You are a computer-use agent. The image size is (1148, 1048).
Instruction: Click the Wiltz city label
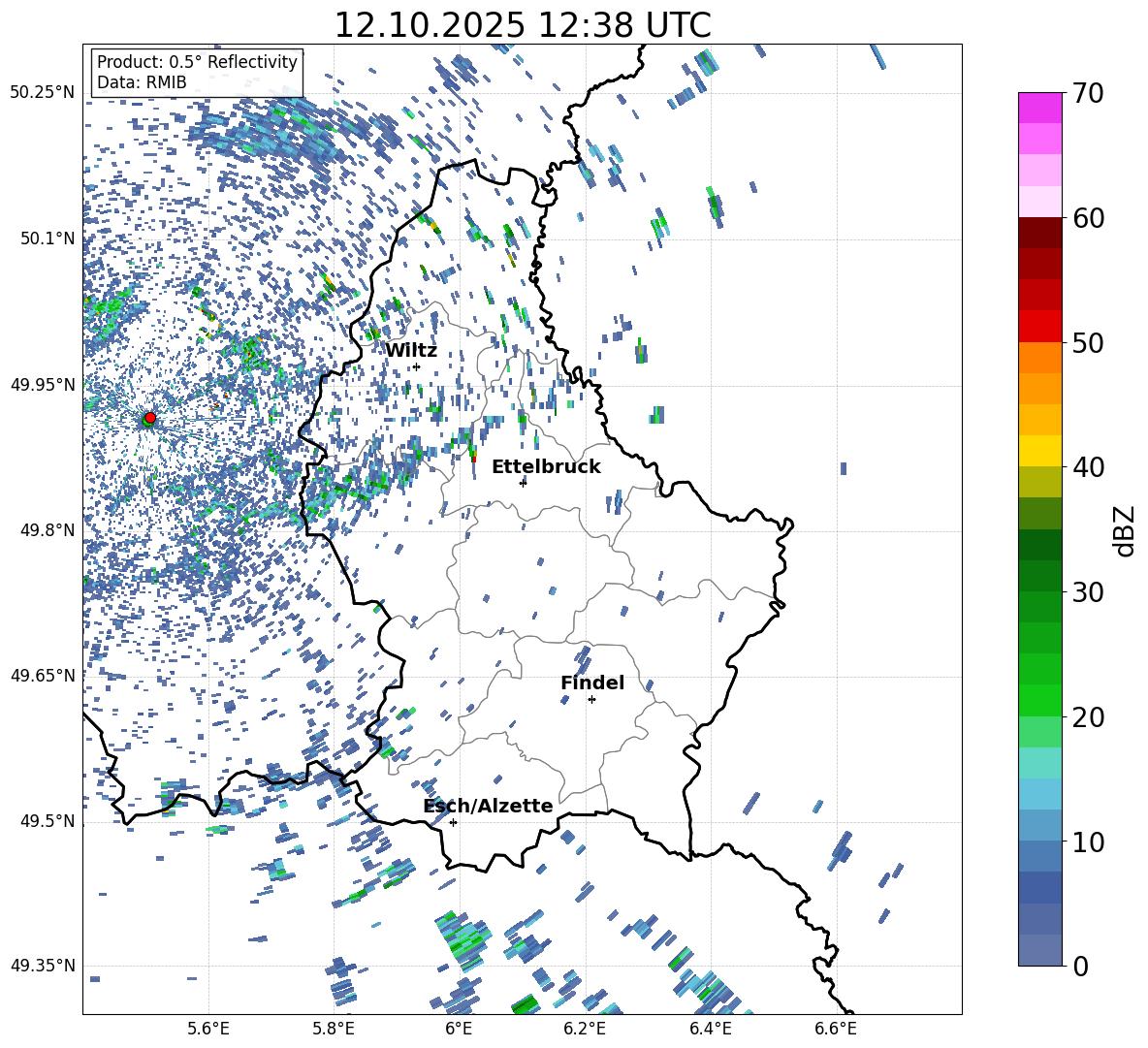pyautogui.click(x=411, y=351)
